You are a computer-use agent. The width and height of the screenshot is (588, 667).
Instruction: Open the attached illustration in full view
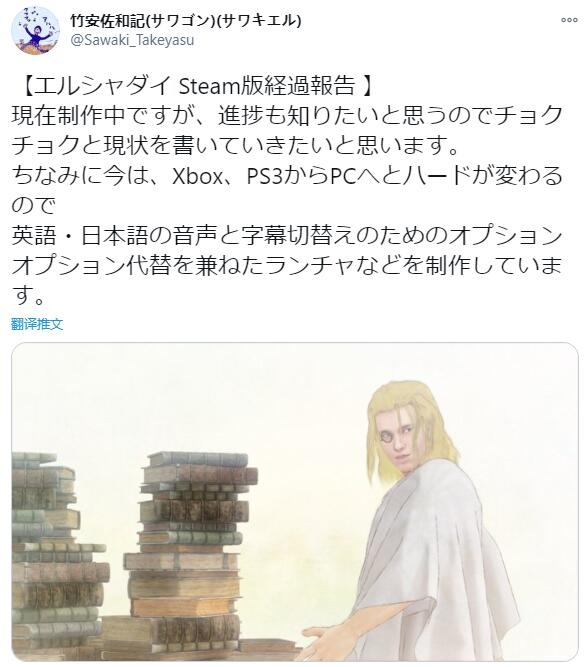point(294,502)
